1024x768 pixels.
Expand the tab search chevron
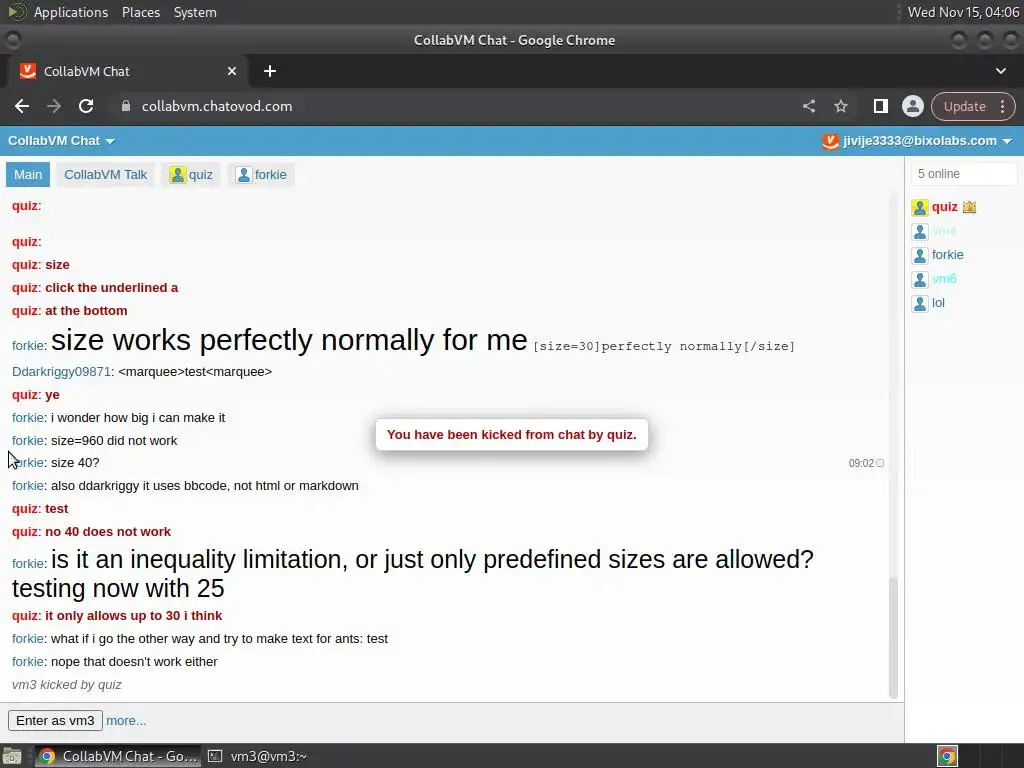click(x=1000, y=71)
